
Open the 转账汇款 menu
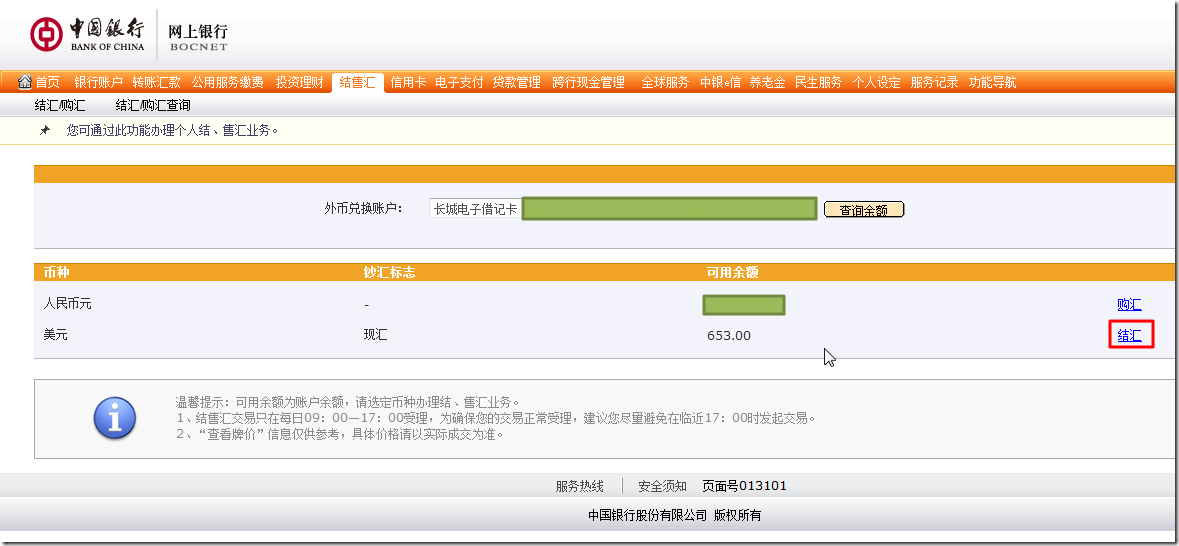tap(156, 83)
